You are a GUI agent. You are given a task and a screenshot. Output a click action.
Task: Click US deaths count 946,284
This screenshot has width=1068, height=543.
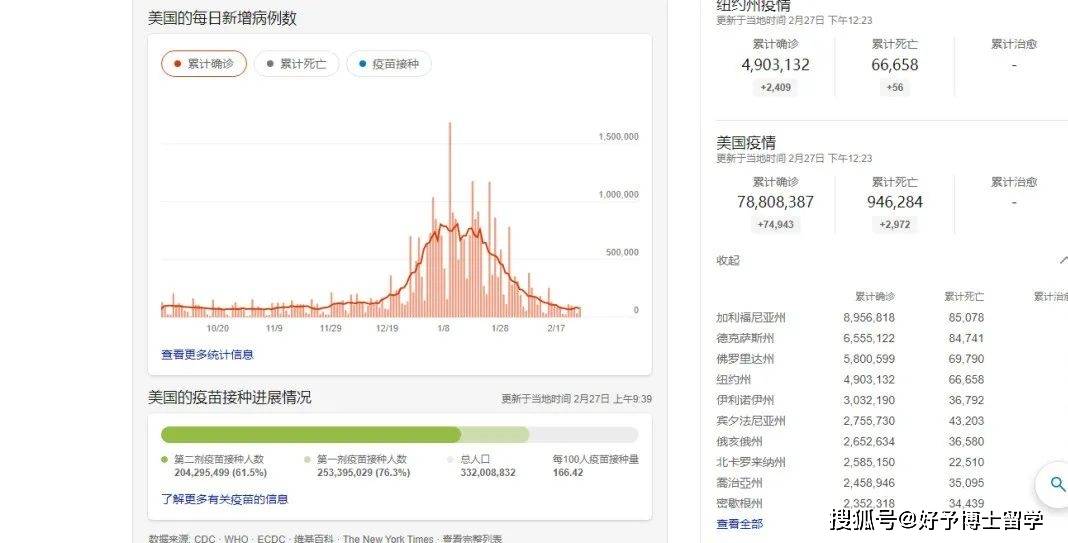[x=894, y=202]
